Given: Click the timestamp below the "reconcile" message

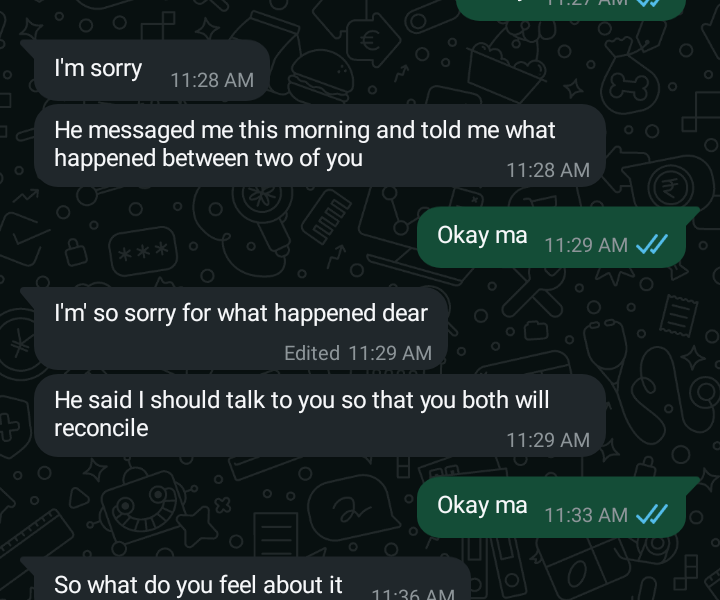Looking at the screenshot, I should pyautogui.click(x=547, y=439).
